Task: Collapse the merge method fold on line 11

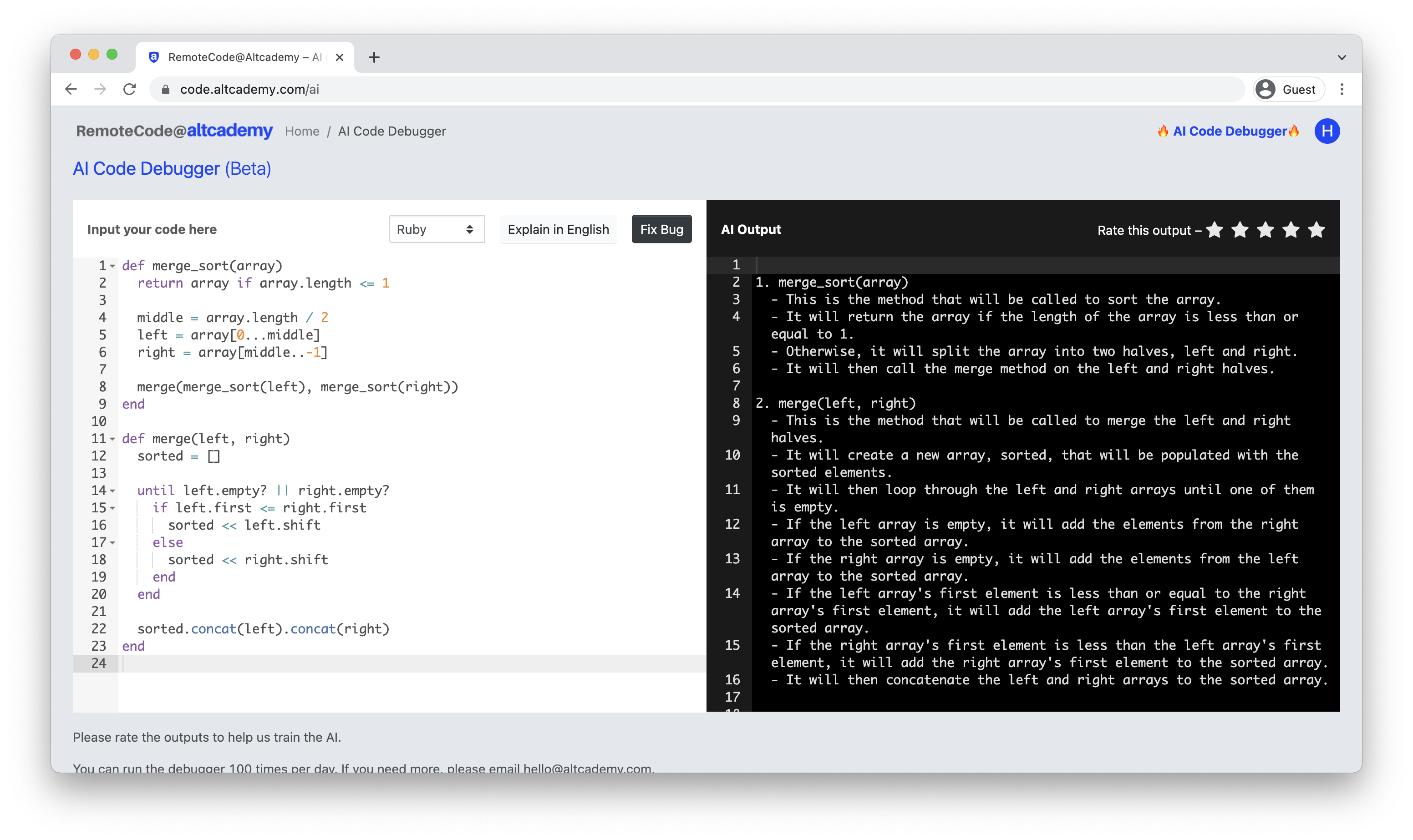Action: click(x=112, y=439)
